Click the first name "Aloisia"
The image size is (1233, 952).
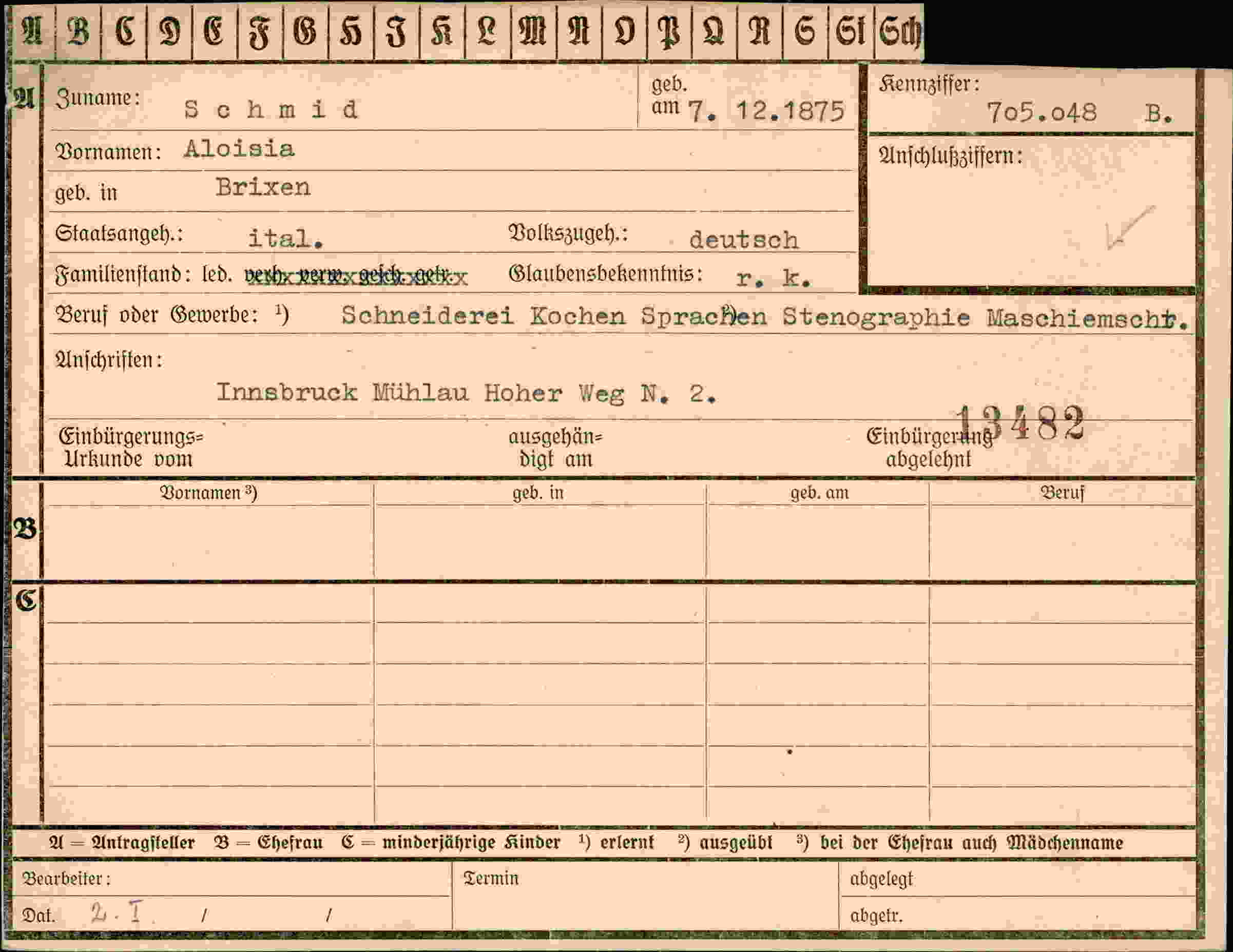coord(239,148)
